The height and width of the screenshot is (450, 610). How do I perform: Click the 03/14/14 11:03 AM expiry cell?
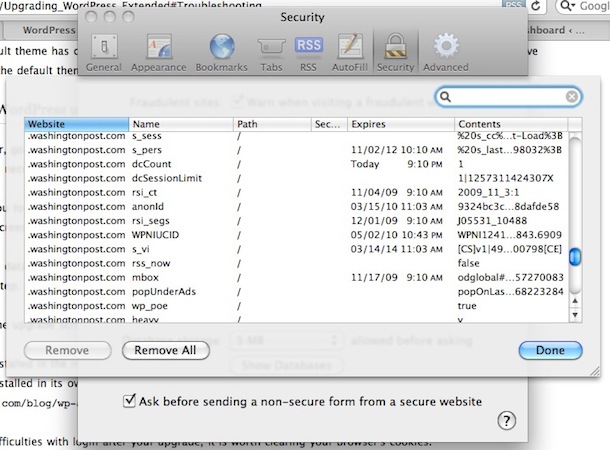pos(396,249)
